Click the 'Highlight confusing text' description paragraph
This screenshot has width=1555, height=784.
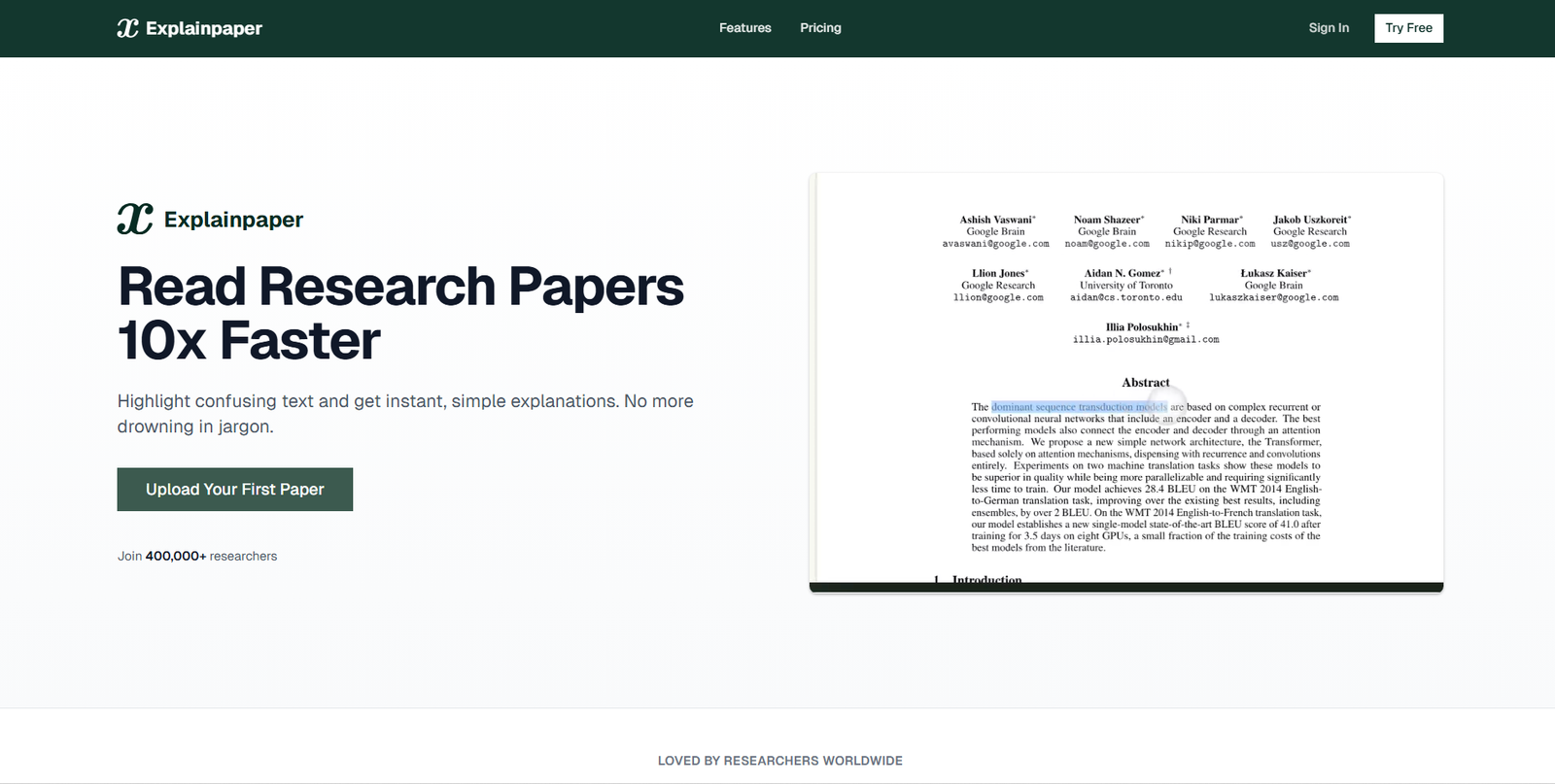pos(405,414)
